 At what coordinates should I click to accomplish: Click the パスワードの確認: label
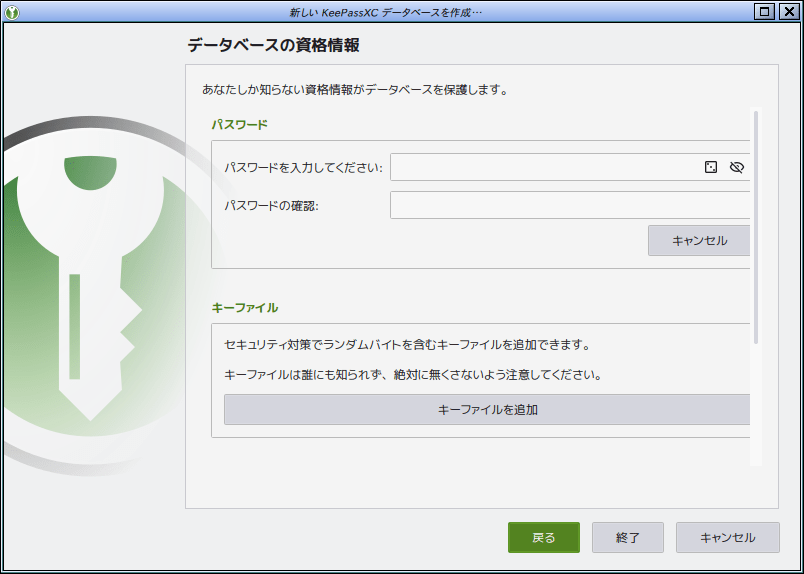(x=272, y=206)
